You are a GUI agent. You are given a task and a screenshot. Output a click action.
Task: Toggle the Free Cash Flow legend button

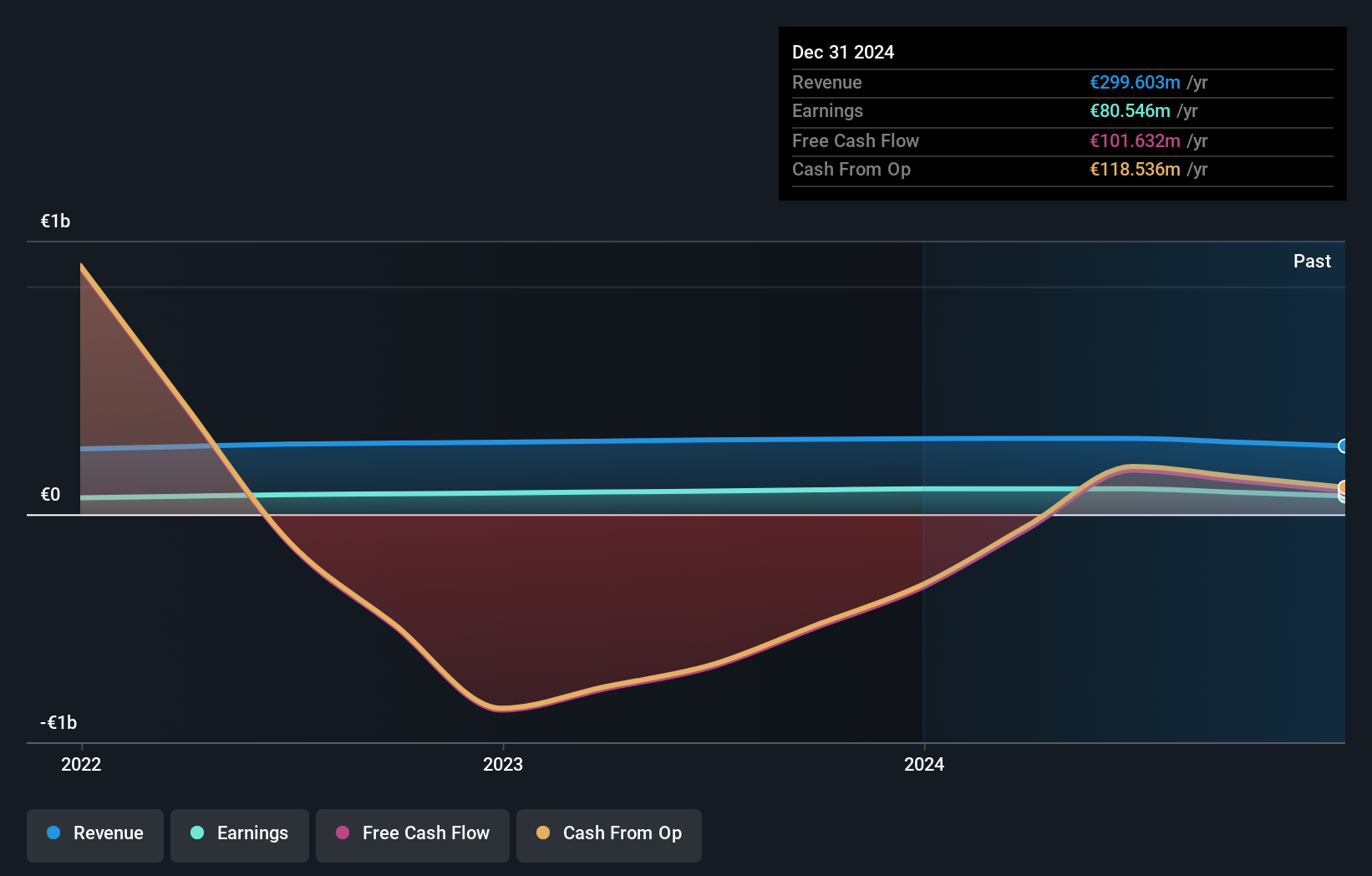click(413, 835)
